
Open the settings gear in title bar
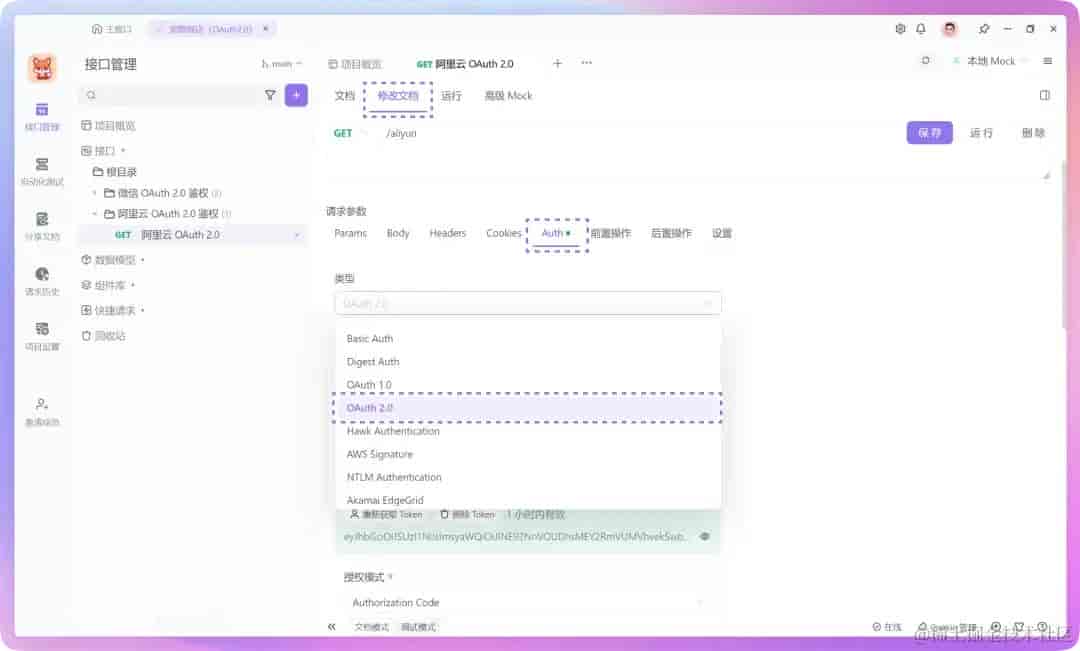tap(900, 29)
